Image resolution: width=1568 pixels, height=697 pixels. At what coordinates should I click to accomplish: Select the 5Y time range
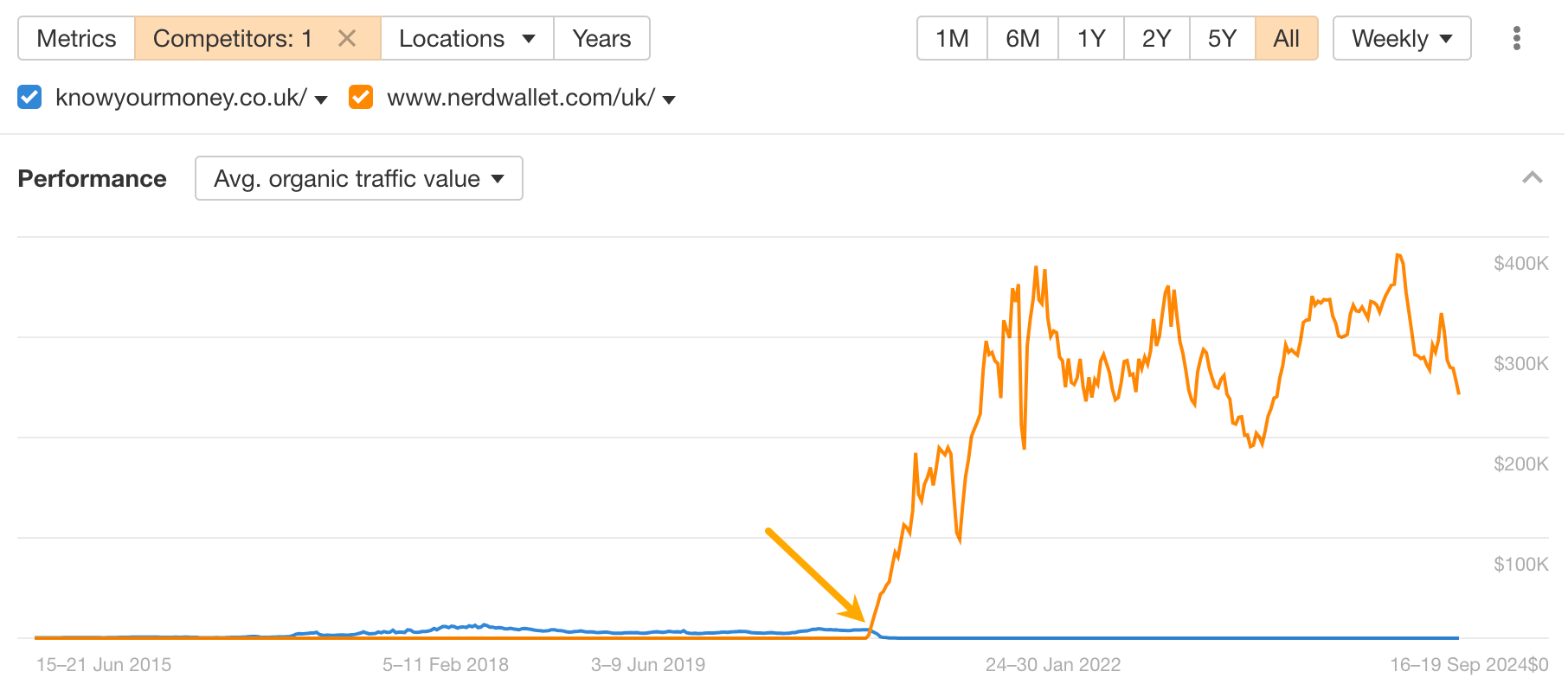(1221, 38)
